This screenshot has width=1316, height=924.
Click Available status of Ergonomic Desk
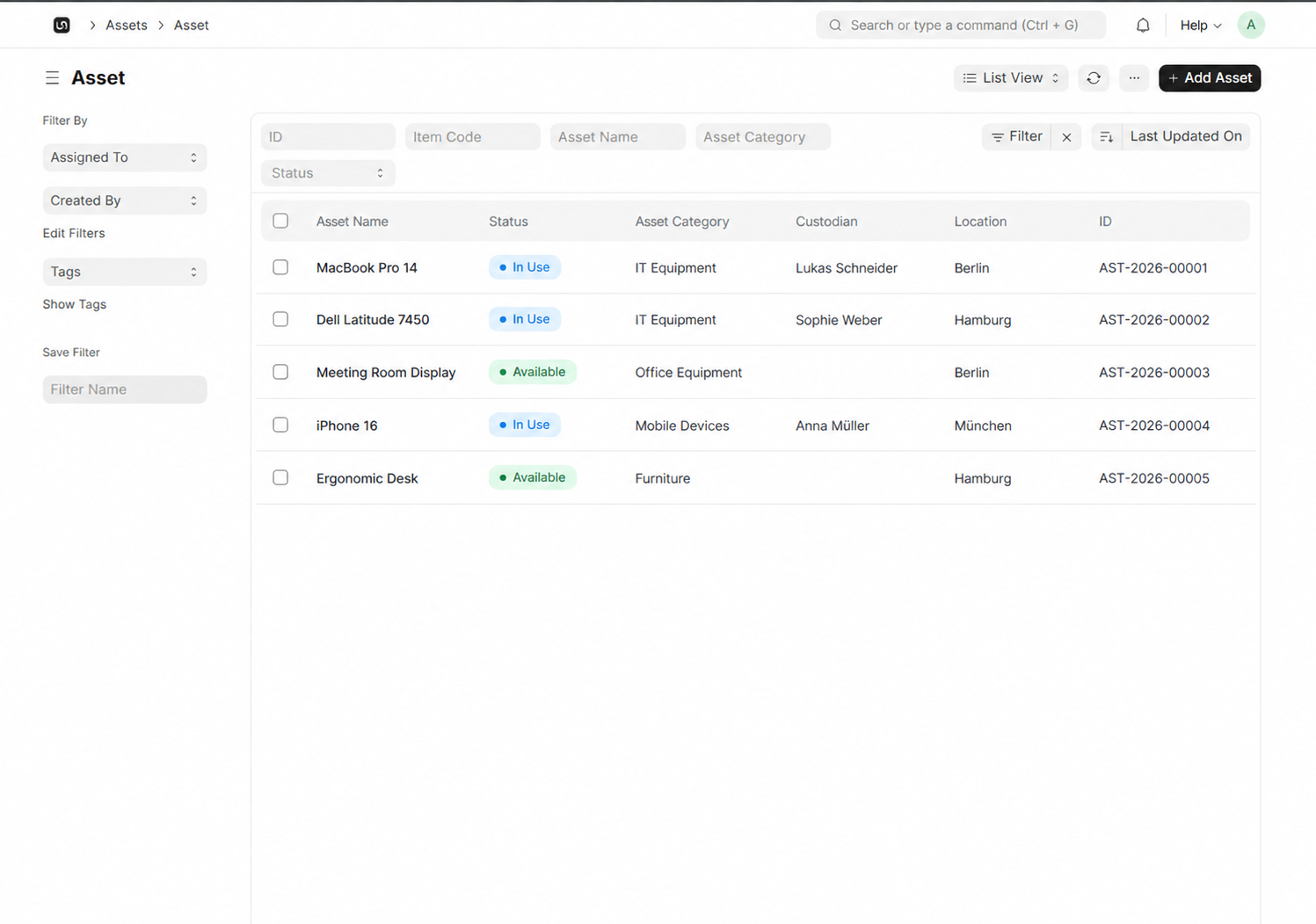click(533, 477)
